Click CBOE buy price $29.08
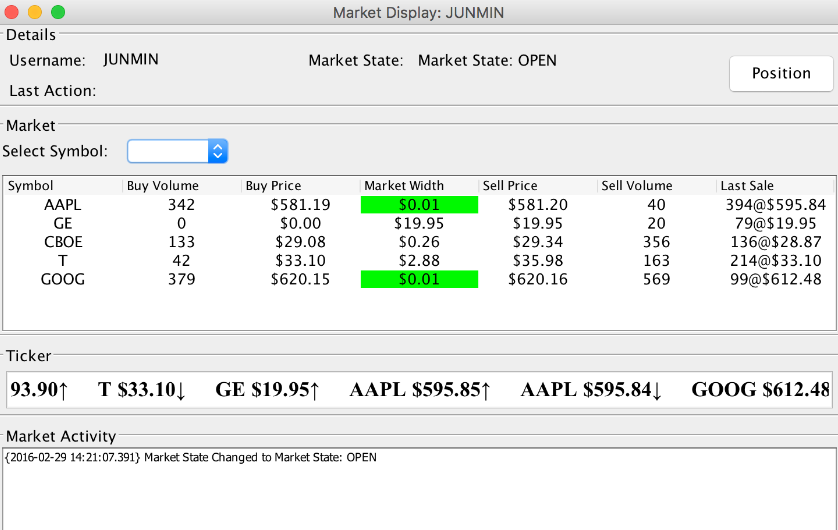The image size is (838, 530). click(x=300, y=242)
